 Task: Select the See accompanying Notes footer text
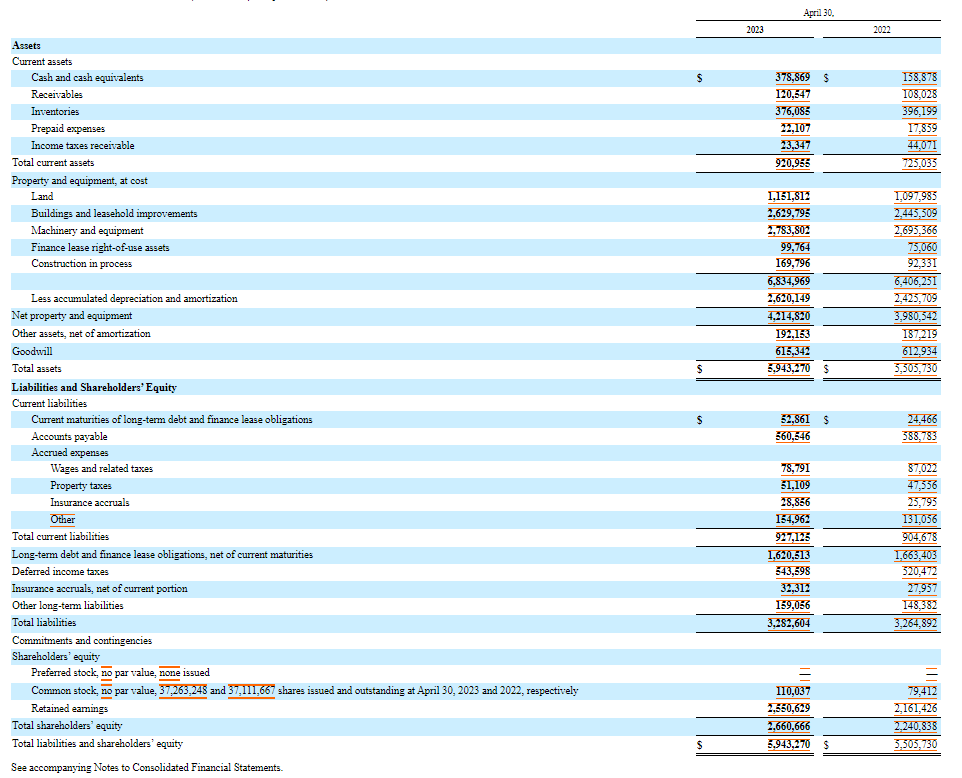point(145,767)
